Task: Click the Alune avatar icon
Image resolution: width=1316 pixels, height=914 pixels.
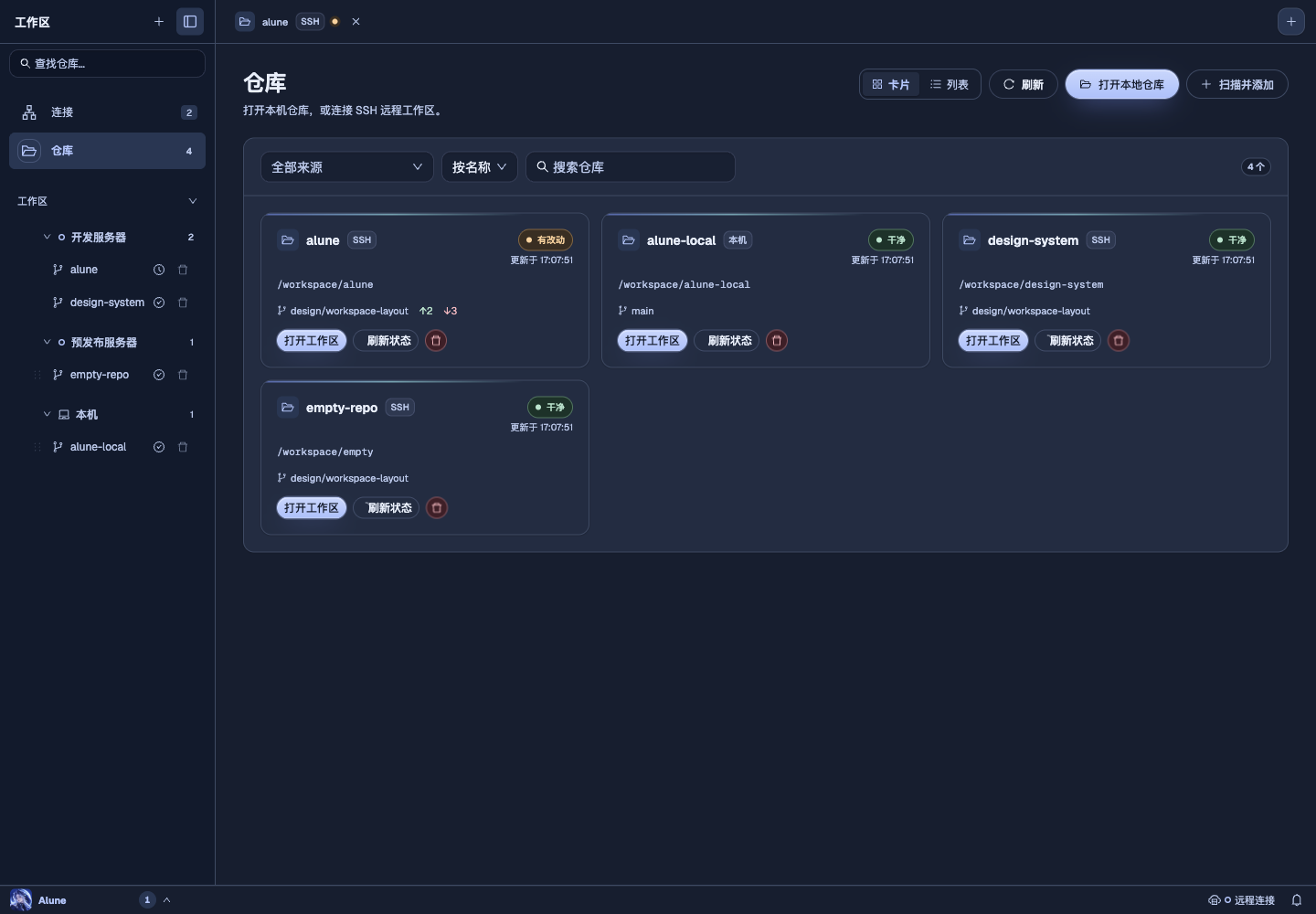Action: click(21, 899)
